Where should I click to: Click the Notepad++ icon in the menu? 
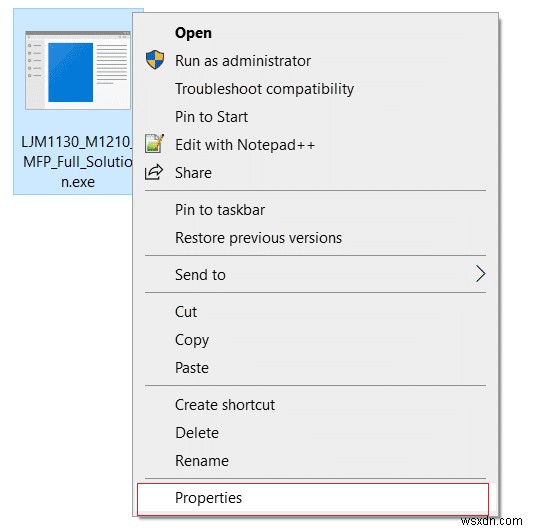(154, 143)
